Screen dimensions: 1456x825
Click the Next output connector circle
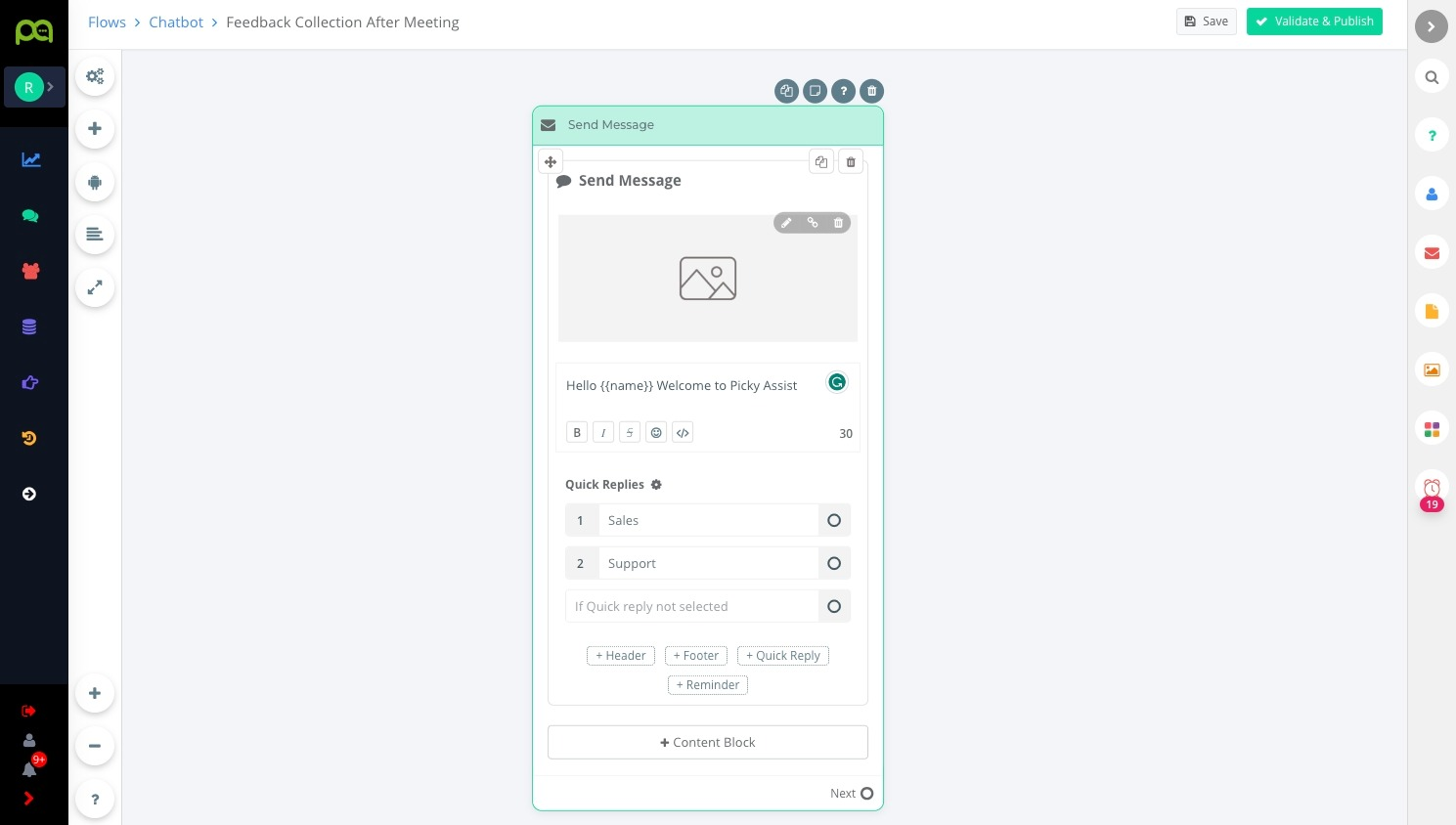[866, 794]
